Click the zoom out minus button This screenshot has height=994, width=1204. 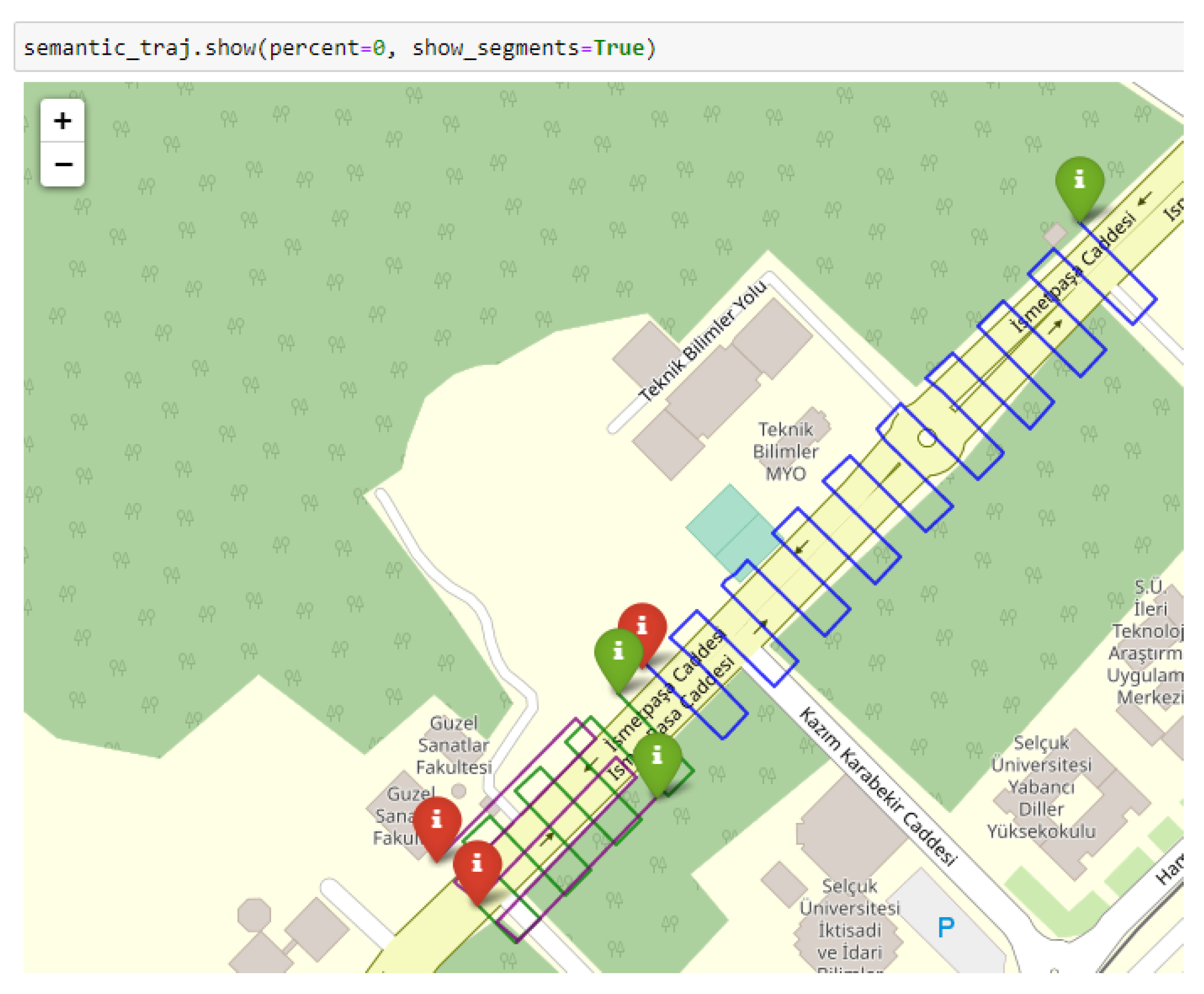tap(62, 164)
